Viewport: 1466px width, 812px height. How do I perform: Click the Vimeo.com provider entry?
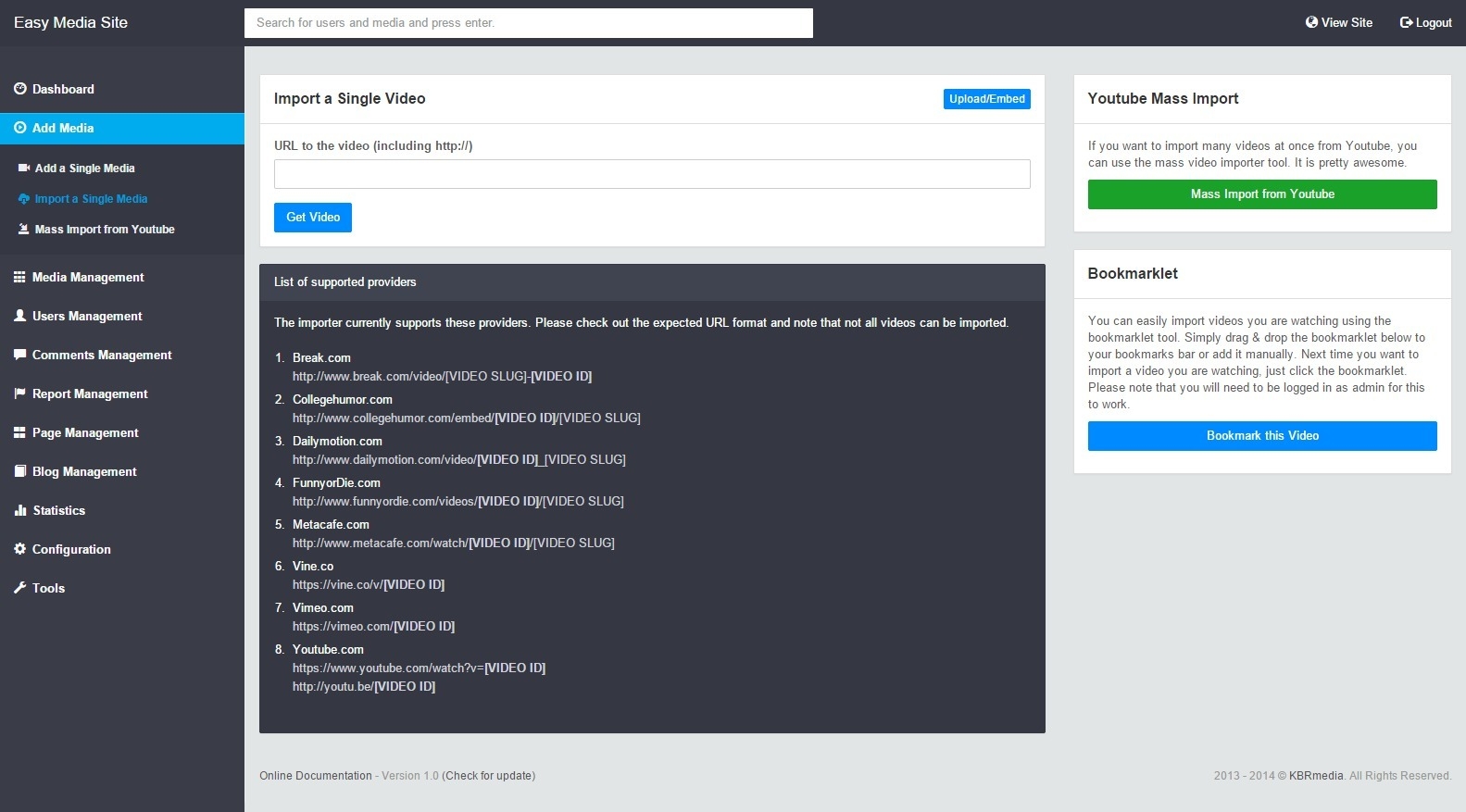[x=323, y=607]
